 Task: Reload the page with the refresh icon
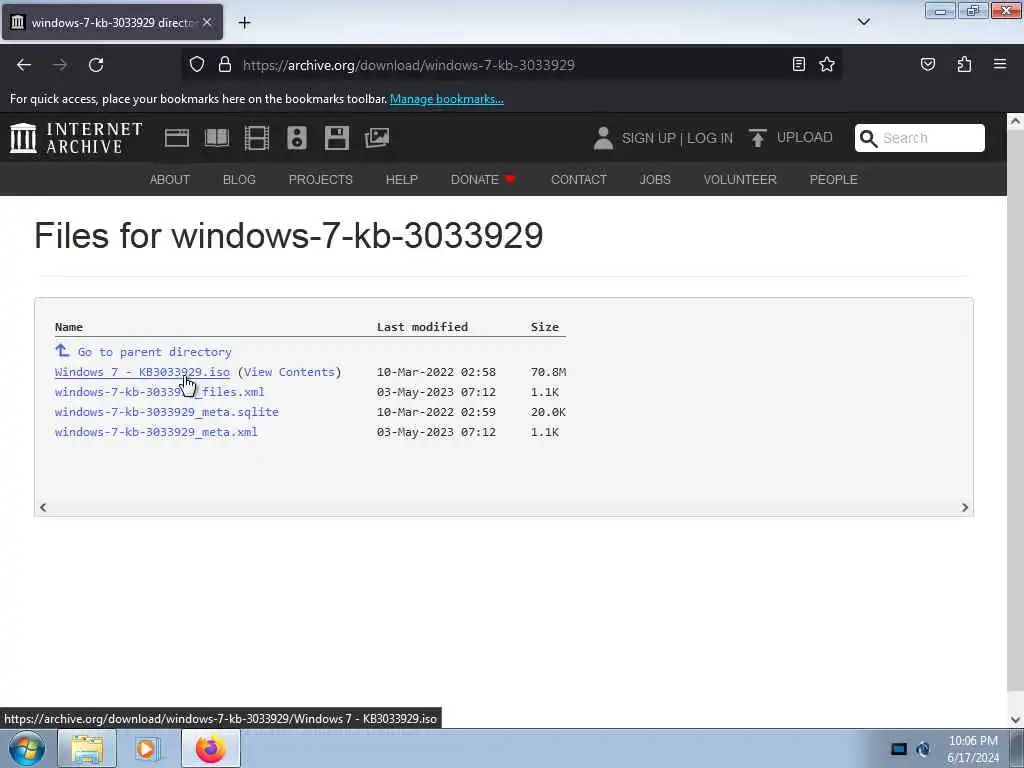pyautogui.click(x=96, y=65)
